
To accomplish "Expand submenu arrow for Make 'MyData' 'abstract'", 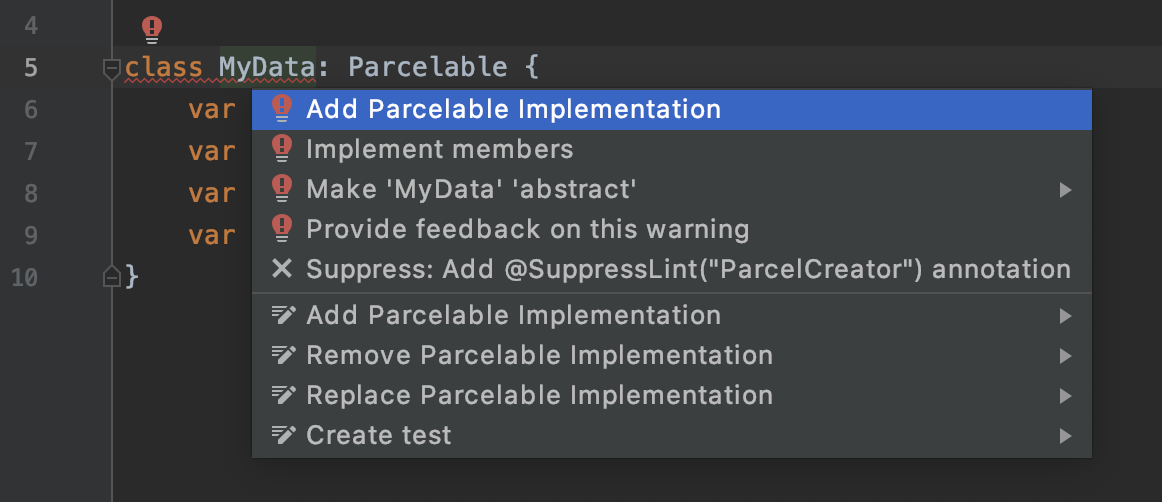I will click(1065, 190).
